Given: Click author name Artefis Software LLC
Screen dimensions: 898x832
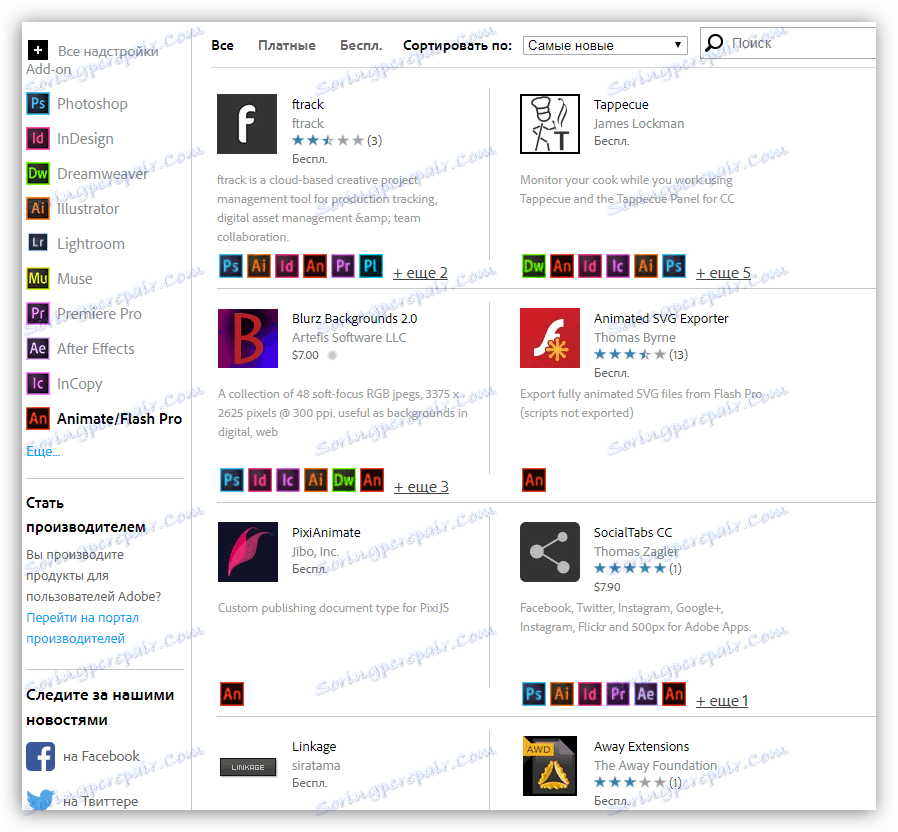Looking at the screenshot, I should pos(349,337).
